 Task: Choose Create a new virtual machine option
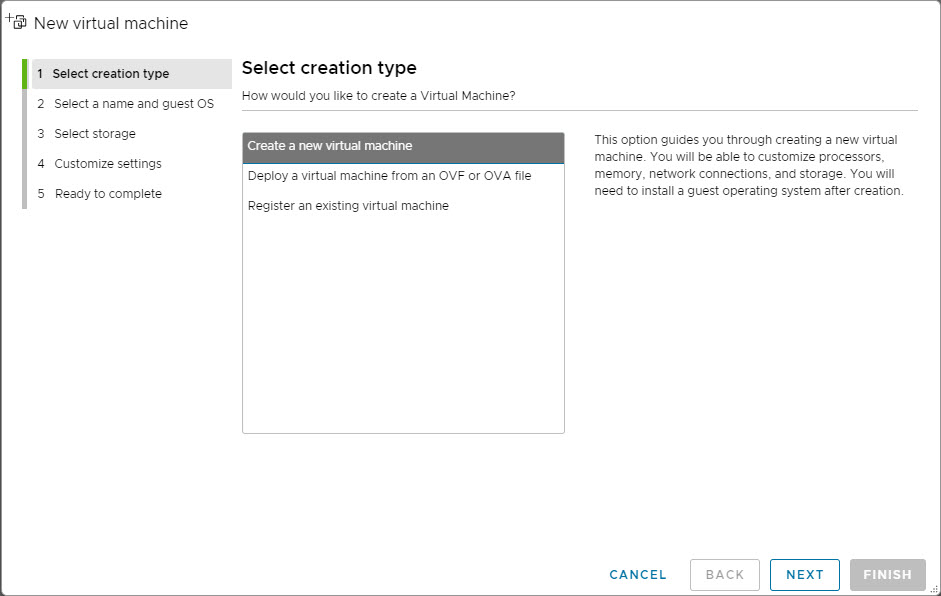coord(403,147)
